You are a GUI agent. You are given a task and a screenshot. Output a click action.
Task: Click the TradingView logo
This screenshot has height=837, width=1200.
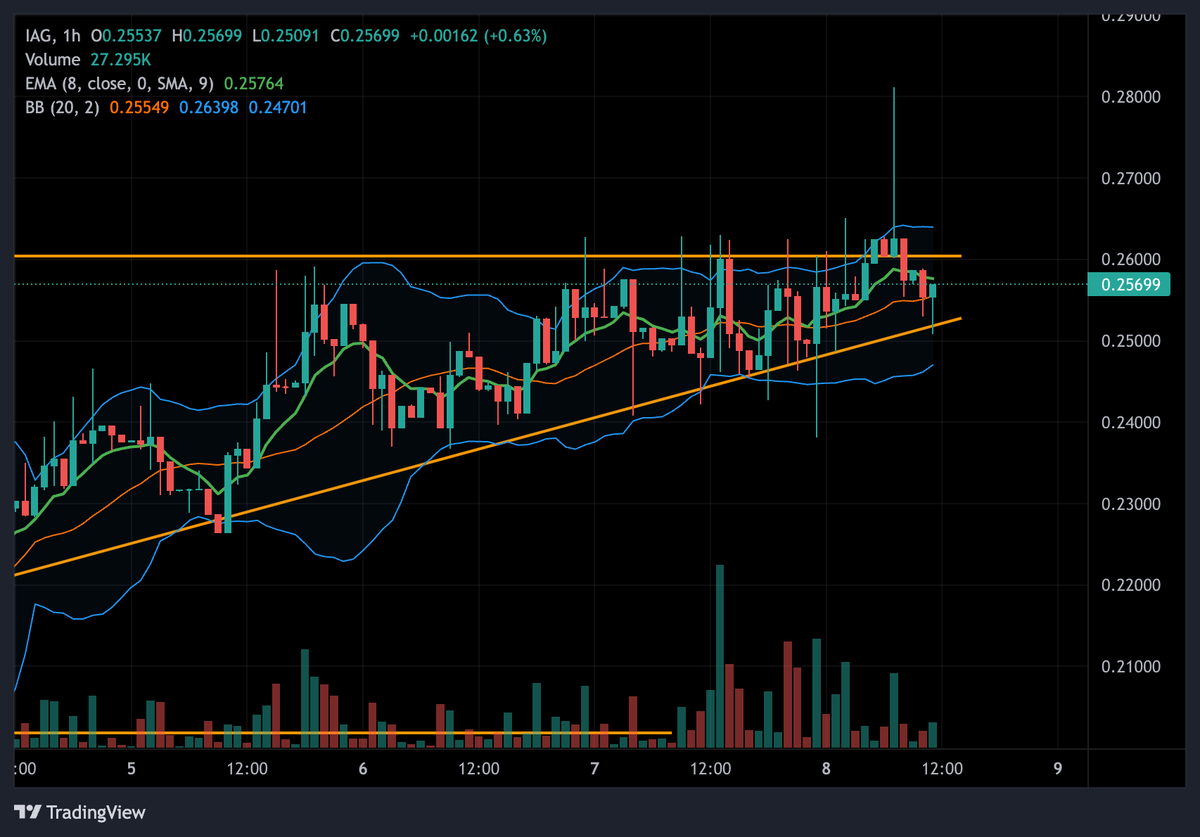[80, 812]
